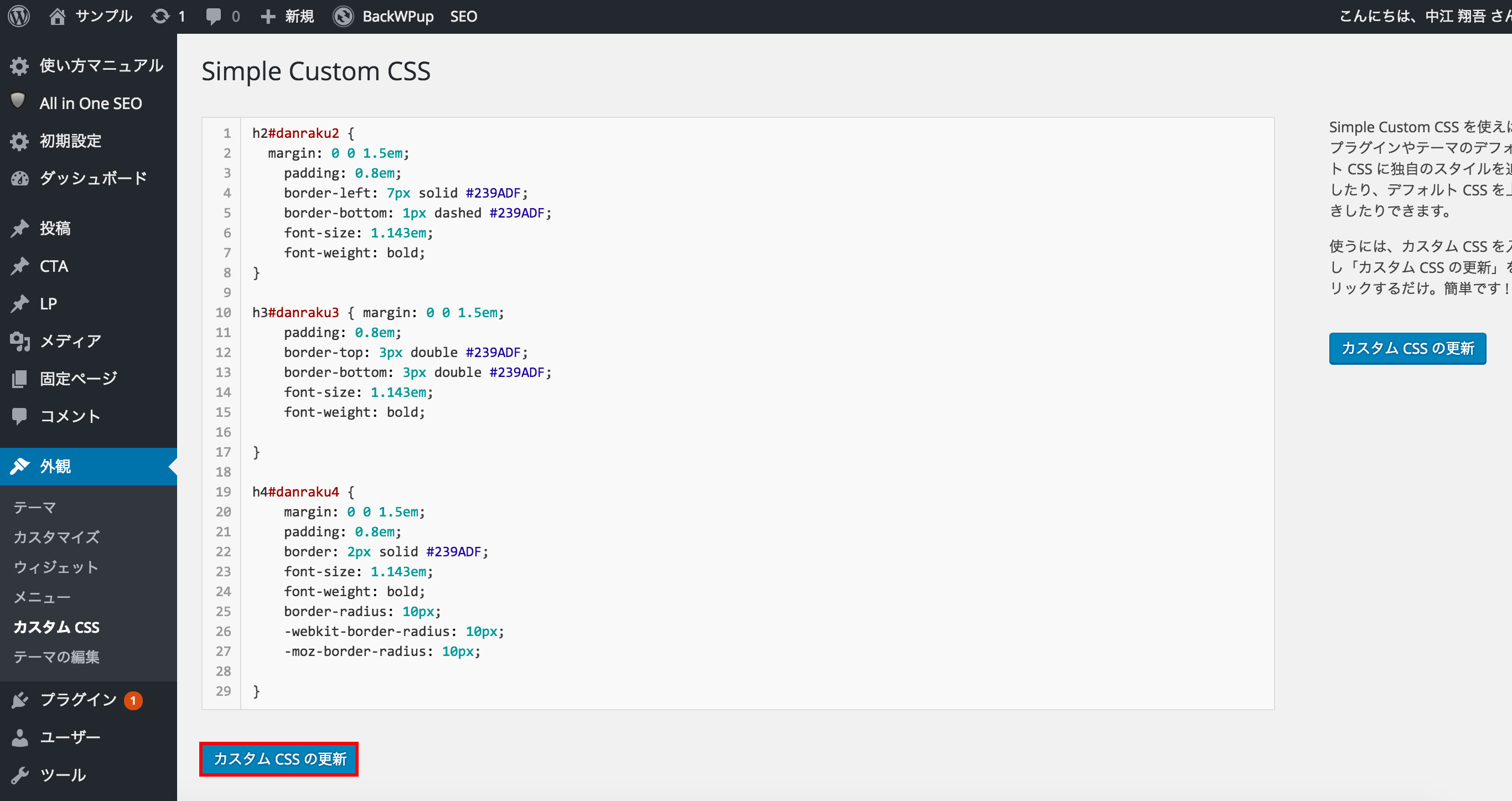The image size is (1512, 801).
Task: Open ウィジェット submenu link
Action: pyautogui.click(x=56, y=567)
